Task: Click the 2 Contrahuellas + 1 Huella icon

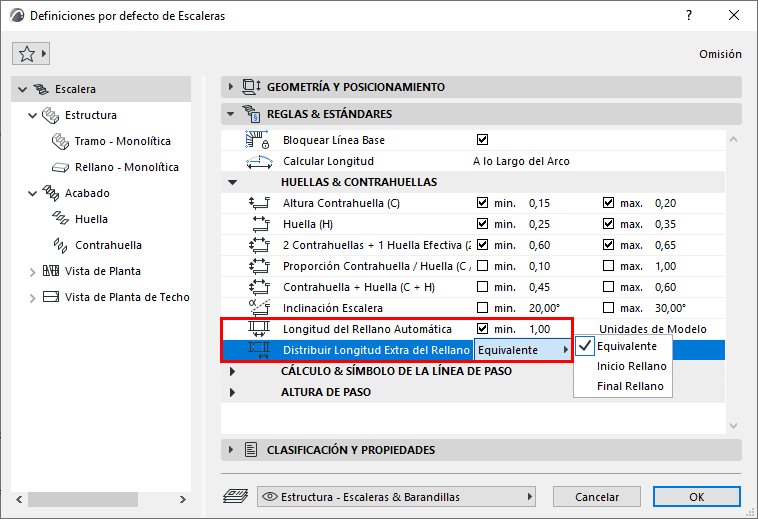Action: (260, 245)
